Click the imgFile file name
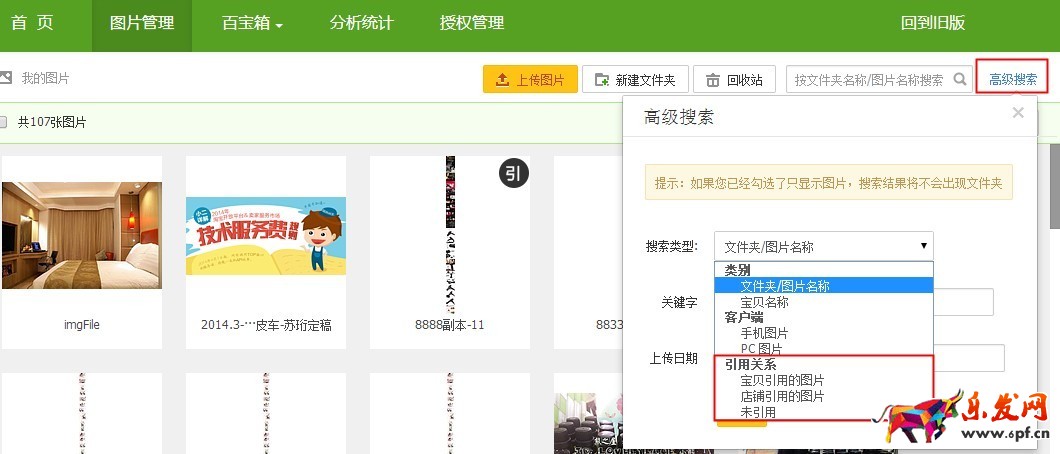 (x=81, y=325)
